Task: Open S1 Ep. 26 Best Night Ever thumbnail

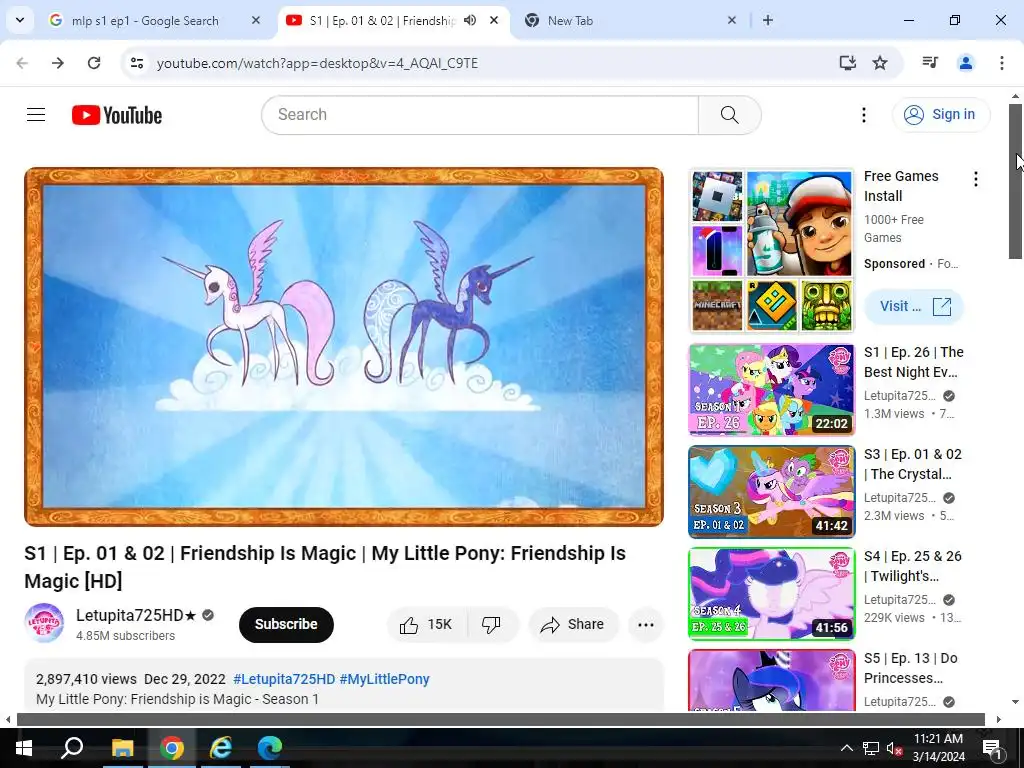Action: coord(772,390)
